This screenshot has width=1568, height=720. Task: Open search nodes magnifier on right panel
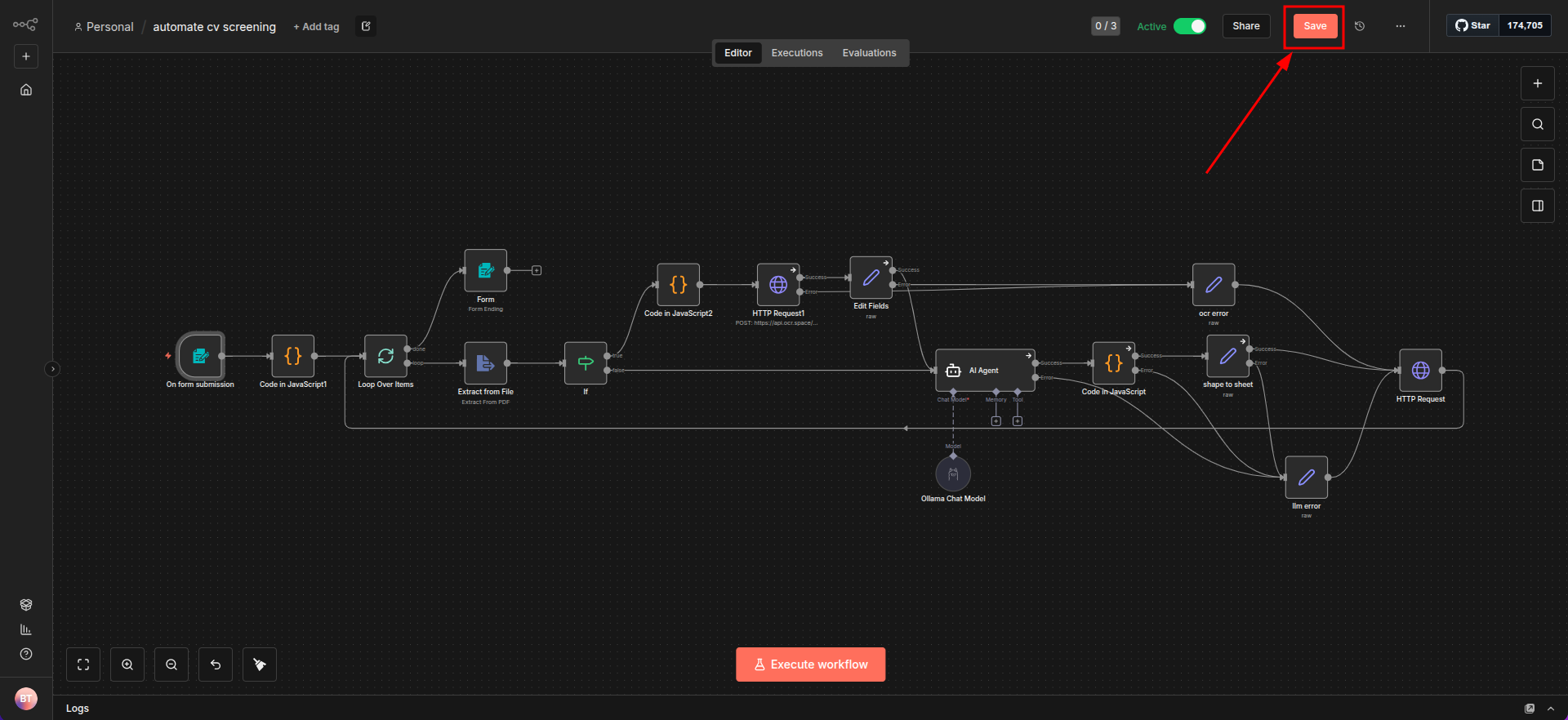[1537, 124]
